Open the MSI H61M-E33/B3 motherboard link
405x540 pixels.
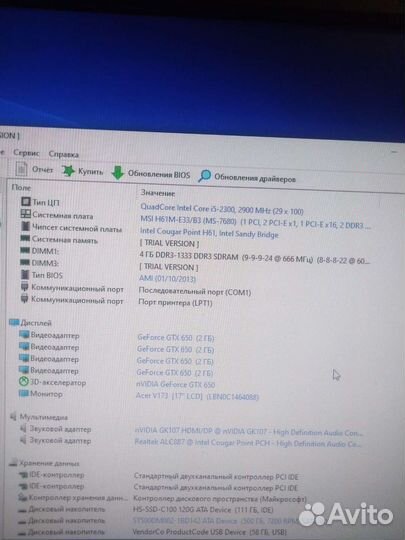[188, 220]
